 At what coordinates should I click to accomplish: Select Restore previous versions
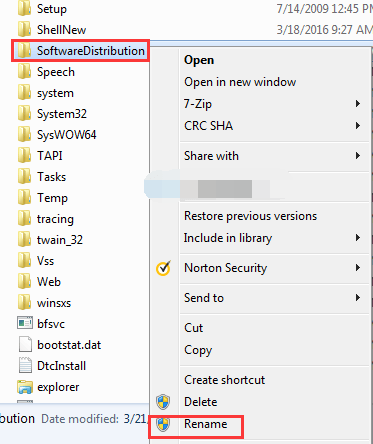tap(250, 216)
